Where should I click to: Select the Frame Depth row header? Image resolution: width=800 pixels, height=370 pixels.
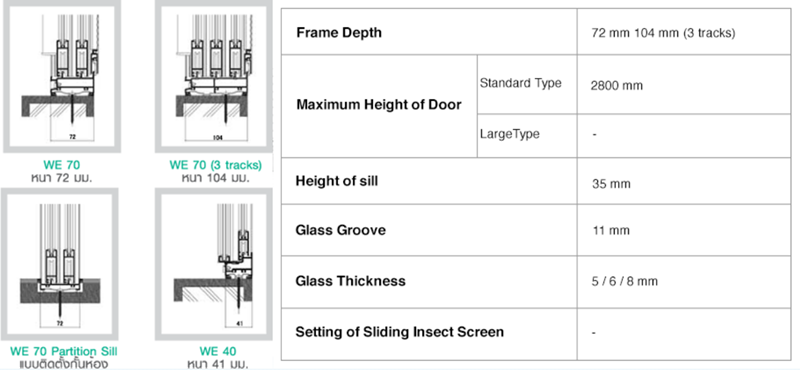[x=429, y=32]
